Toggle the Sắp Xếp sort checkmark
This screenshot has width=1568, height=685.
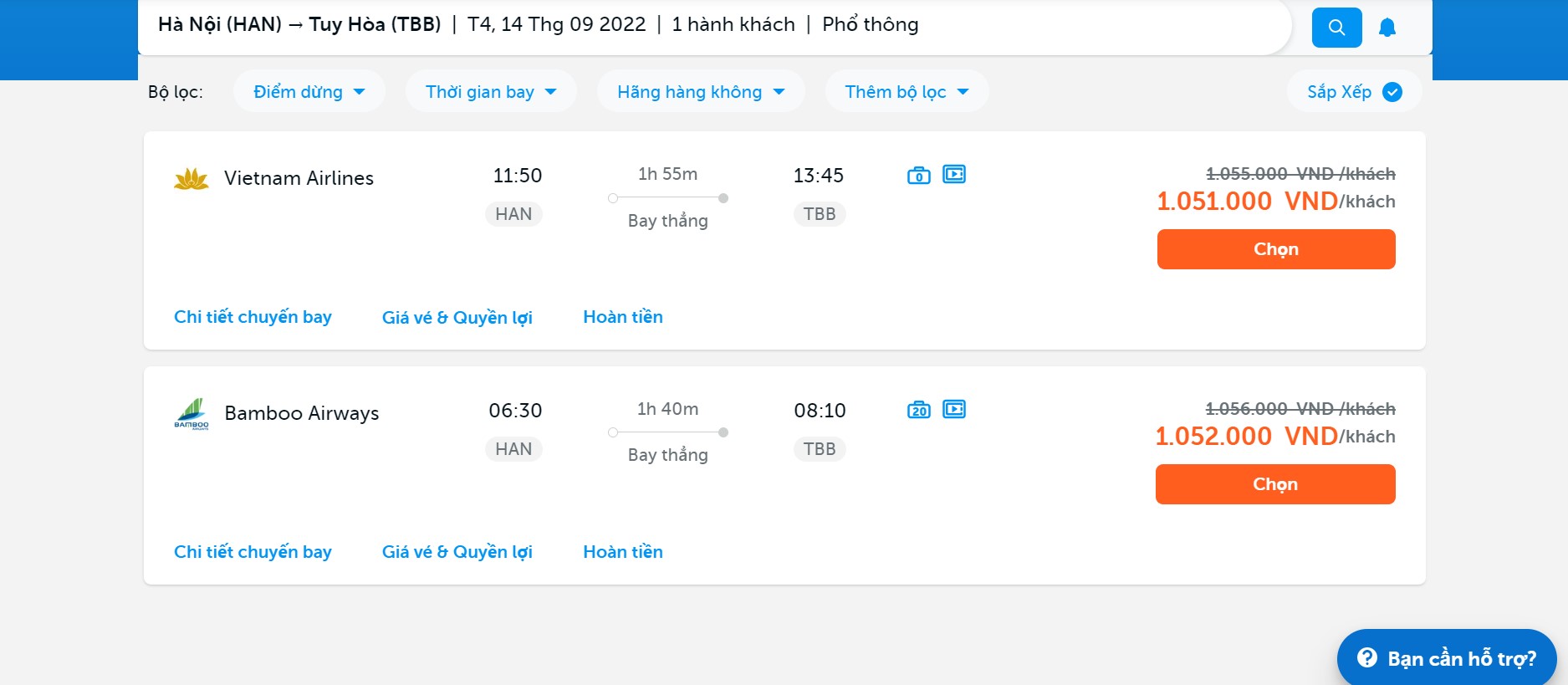pos(1392,92)
